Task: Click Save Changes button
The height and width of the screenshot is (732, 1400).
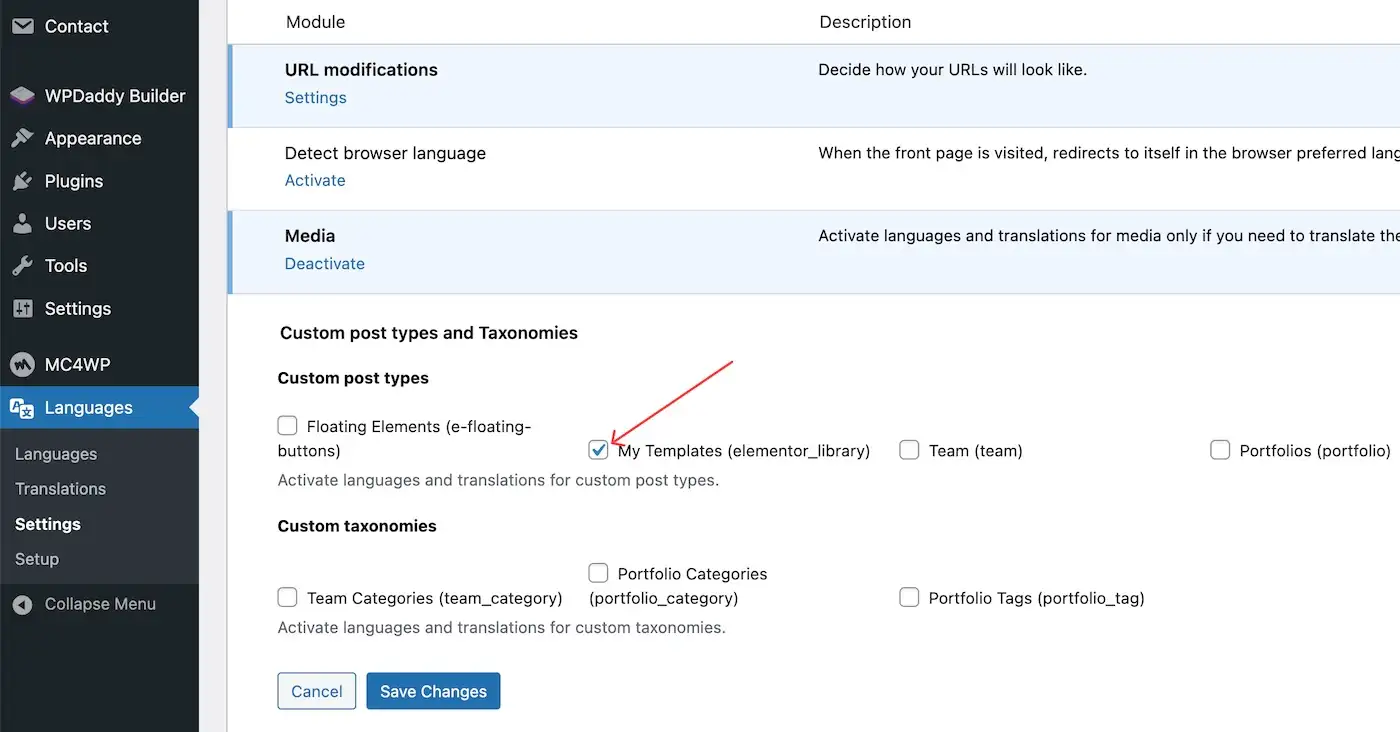Action: tap(433, 691)
